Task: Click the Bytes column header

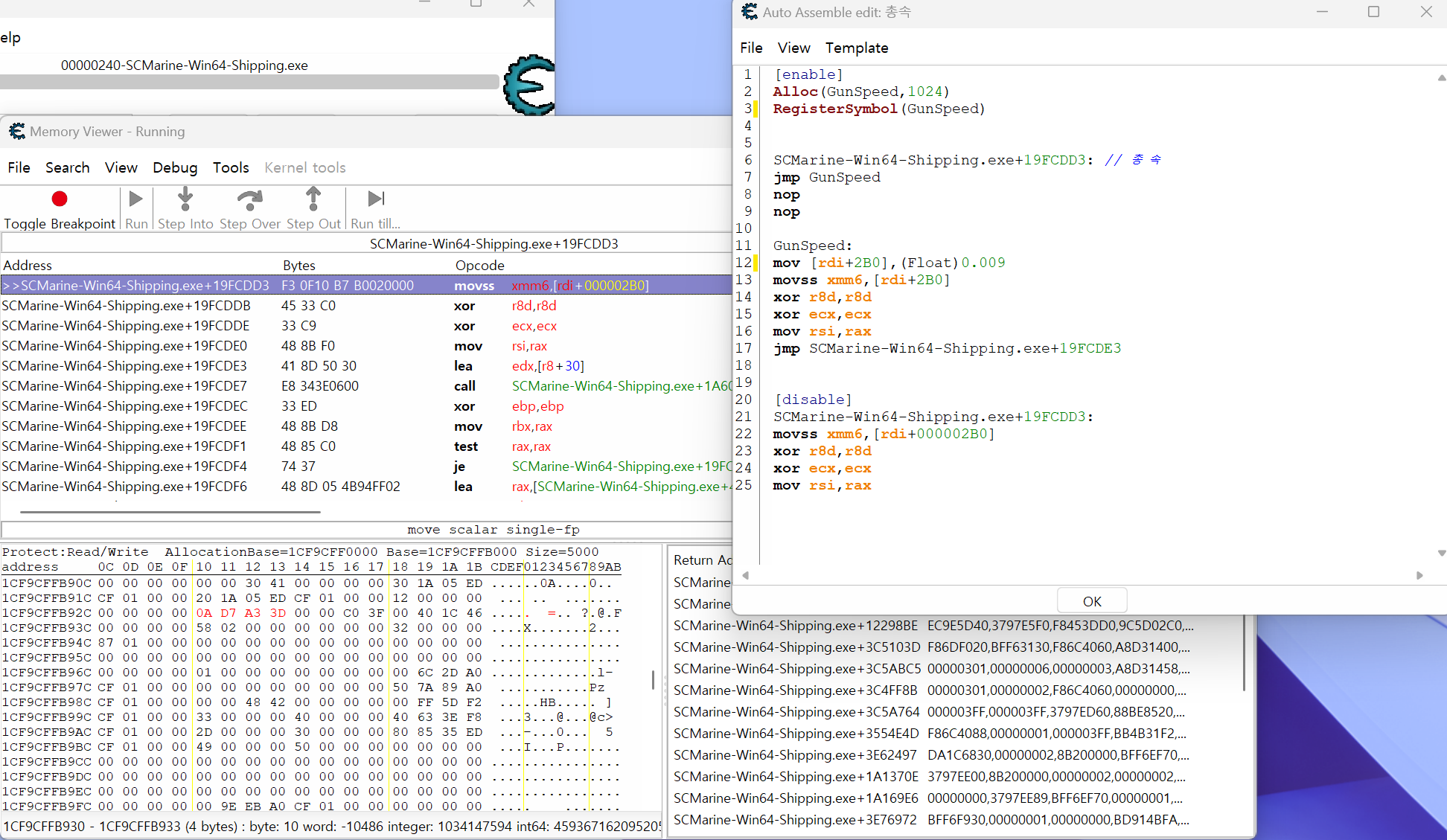Action: click(x=299, y=266)
